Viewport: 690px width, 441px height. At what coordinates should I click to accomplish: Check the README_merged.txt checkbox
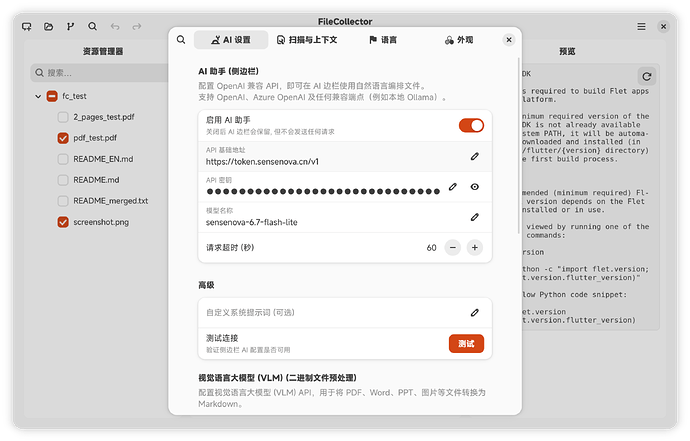63,201
